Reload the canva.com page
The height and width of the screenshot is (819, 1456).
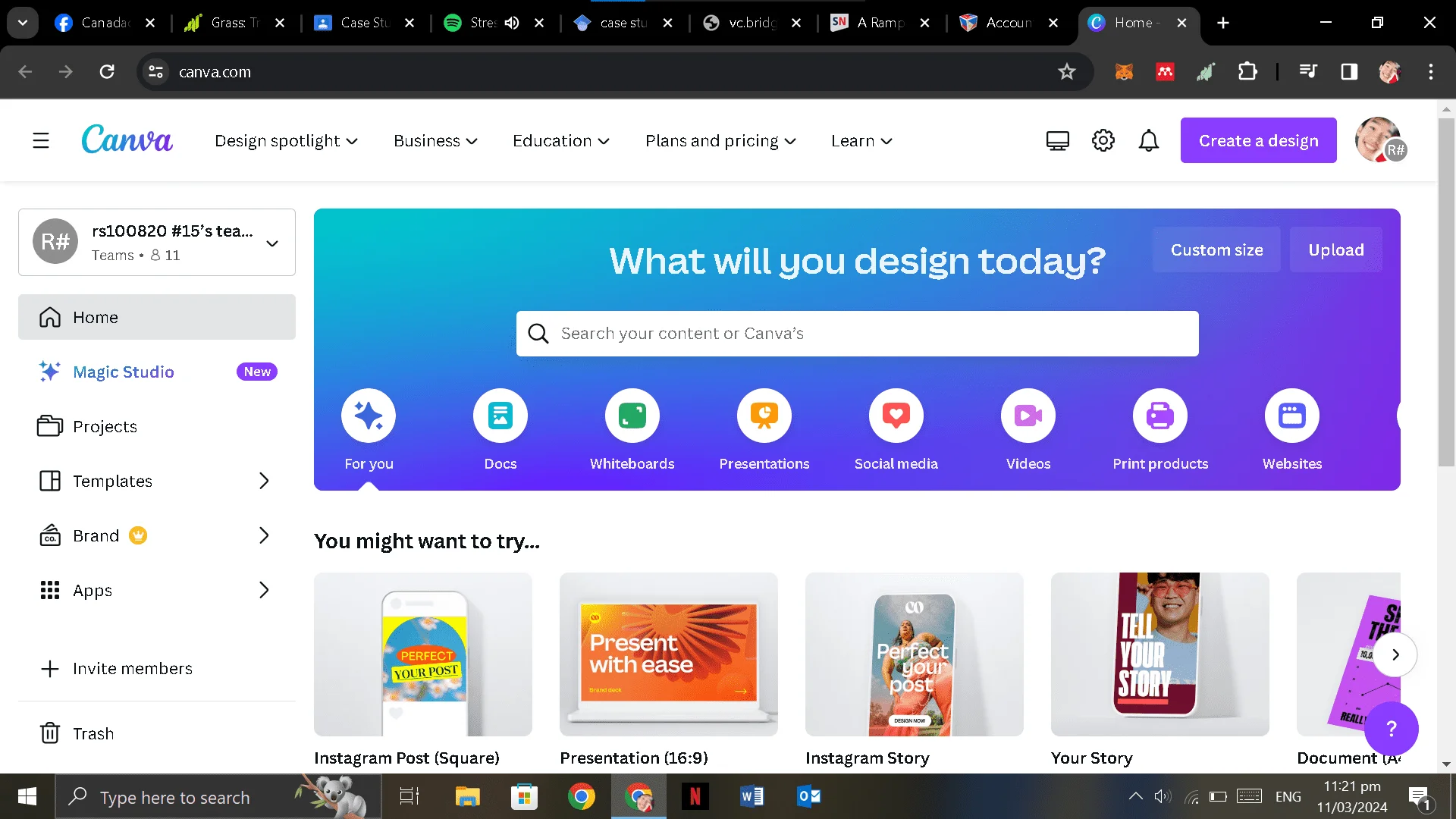pos(107,72)
